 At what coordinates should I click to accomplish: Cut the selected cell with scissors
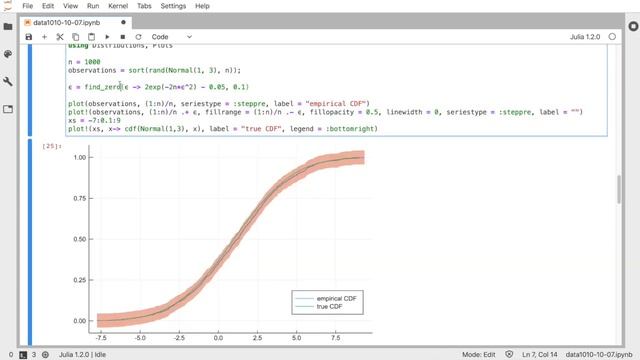pyautogui.click(x=60, y=37)
